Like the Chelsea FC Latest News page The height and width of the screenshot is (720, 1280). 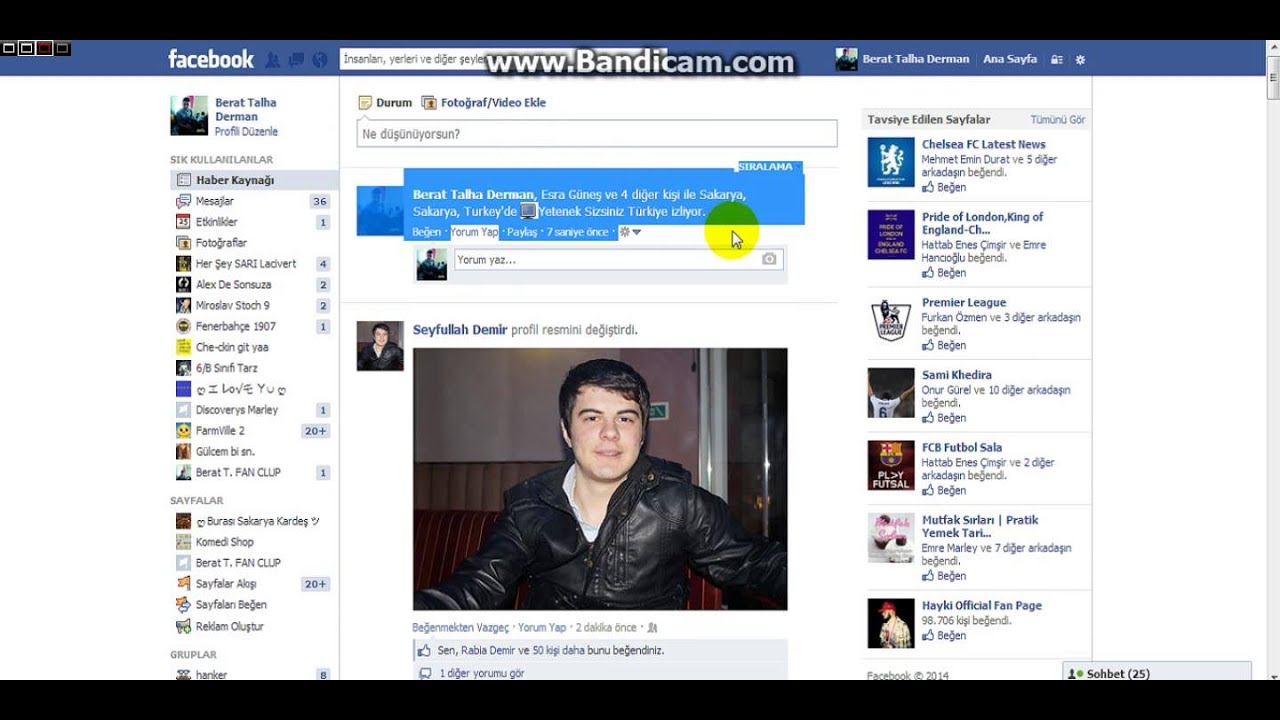944,187
